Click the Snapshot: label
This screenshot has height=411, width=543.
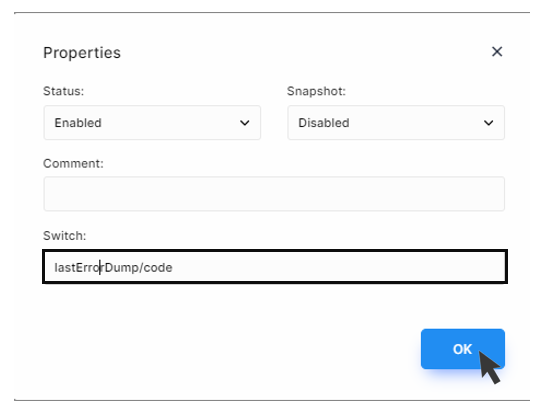(x=316, y=91)
